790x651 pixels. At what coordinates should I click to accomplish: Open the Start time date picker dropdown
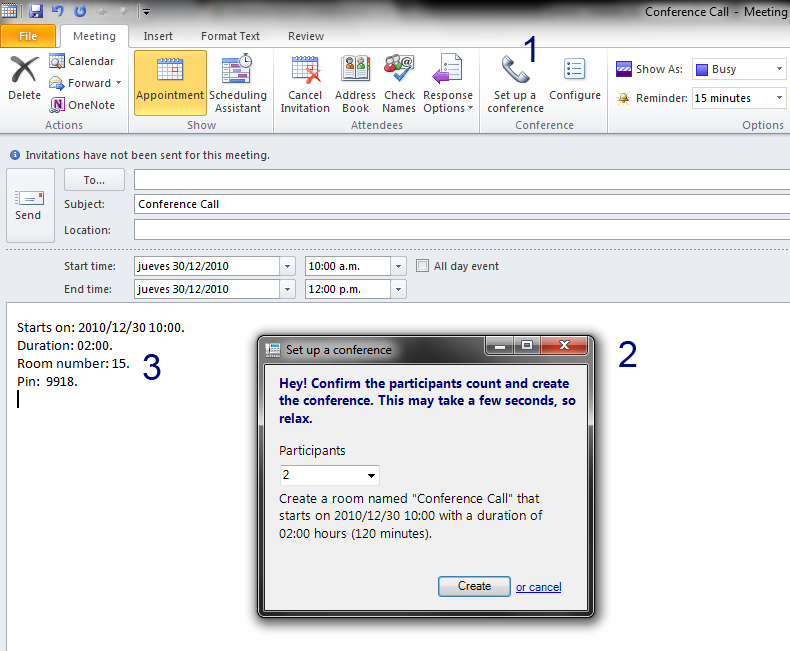pos(287,266)
